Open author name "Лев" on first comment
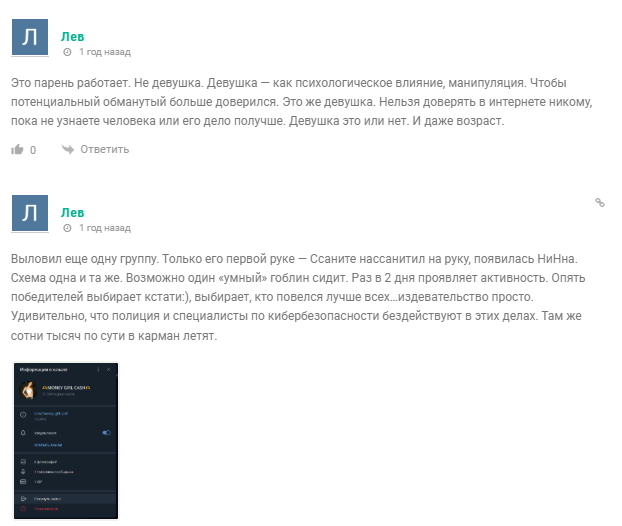Screen dimensions: 622x526 [x=72, y=36]
